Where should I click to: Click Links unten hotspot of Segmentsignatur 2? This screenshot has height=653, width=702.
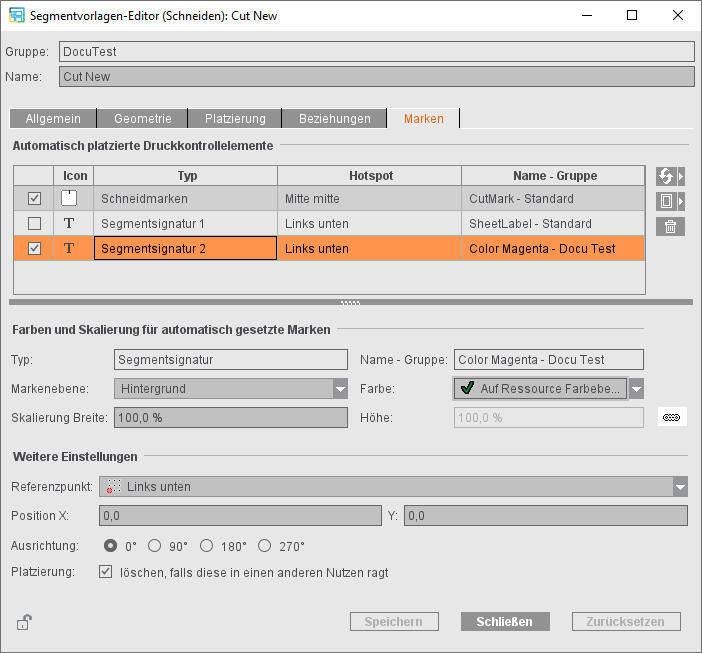tap(369, 248)
